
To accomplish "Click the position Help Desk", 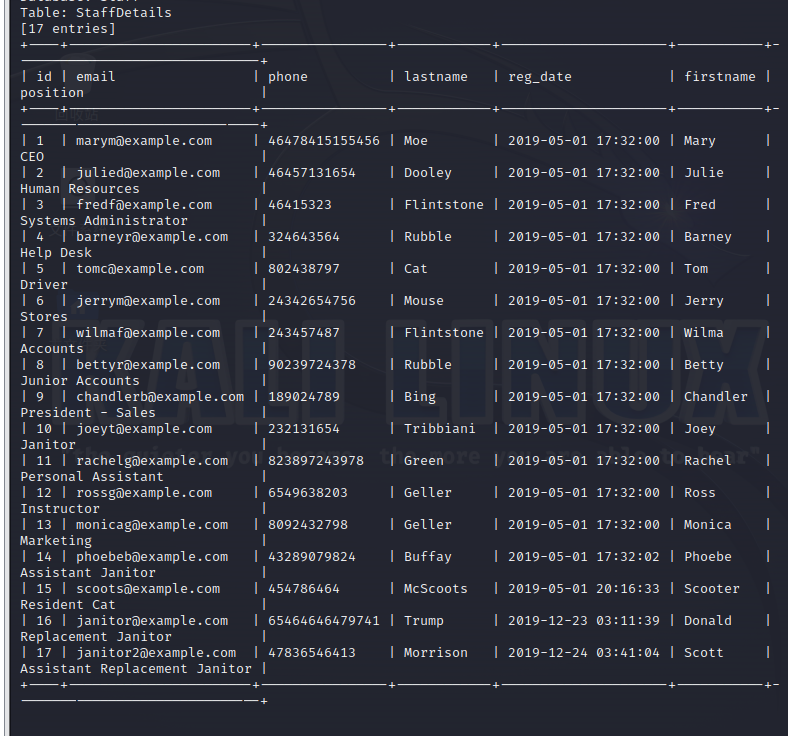I will pyautogui.click(x=56, y=253).
